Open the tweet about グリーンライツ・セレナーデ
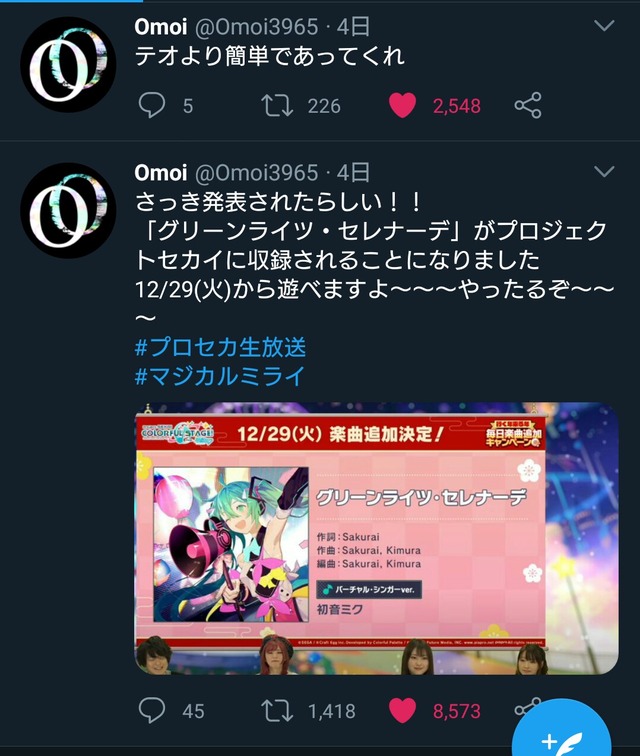The width and height of the screenshot is (640, 756). 374,259
